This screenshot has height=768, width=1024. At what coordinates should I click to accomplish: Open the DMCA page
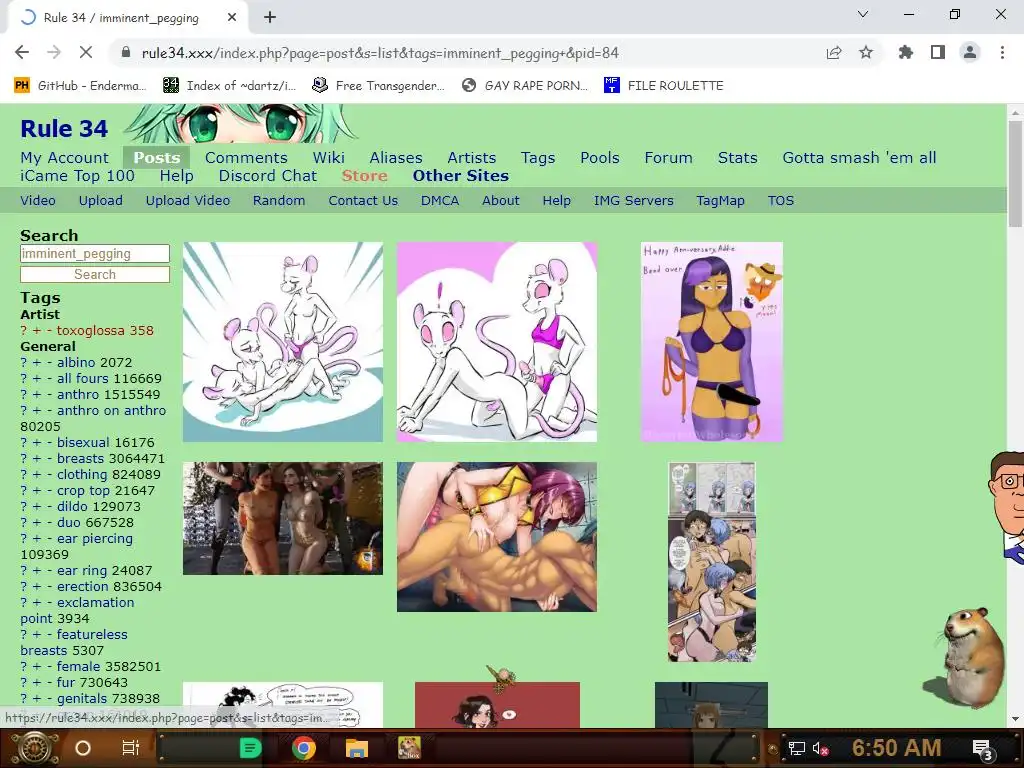point(440,200)
